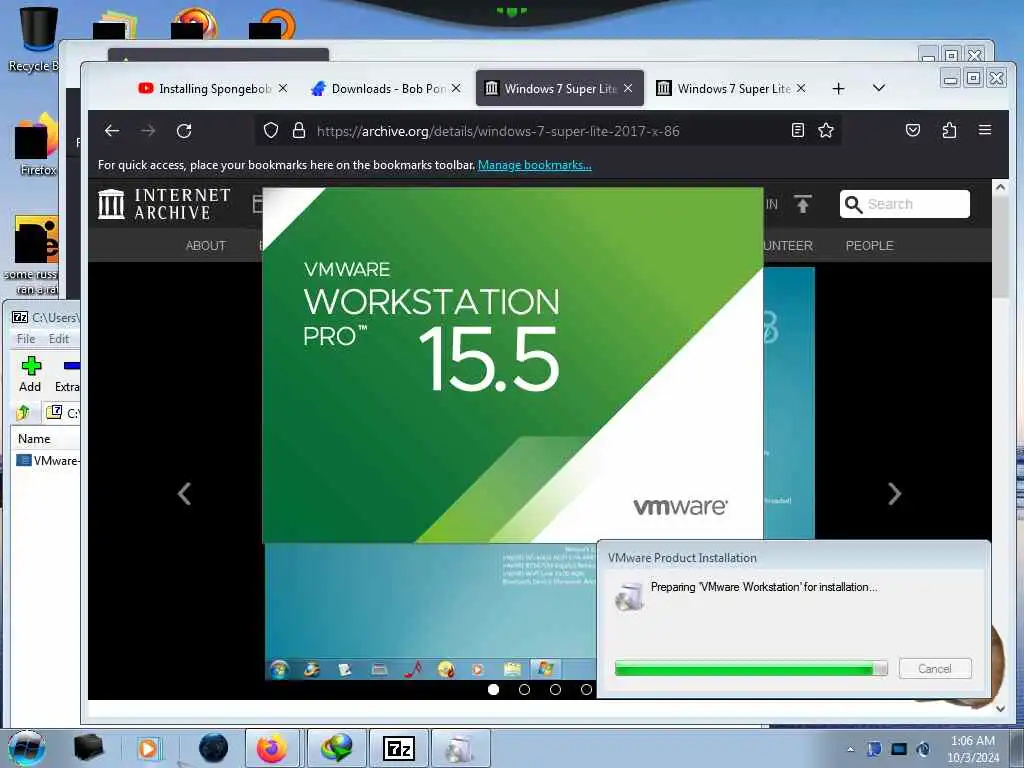Open the 7-Zip File menu
The height and width of the screenshot is (768, 1024).
coord(26,339)
